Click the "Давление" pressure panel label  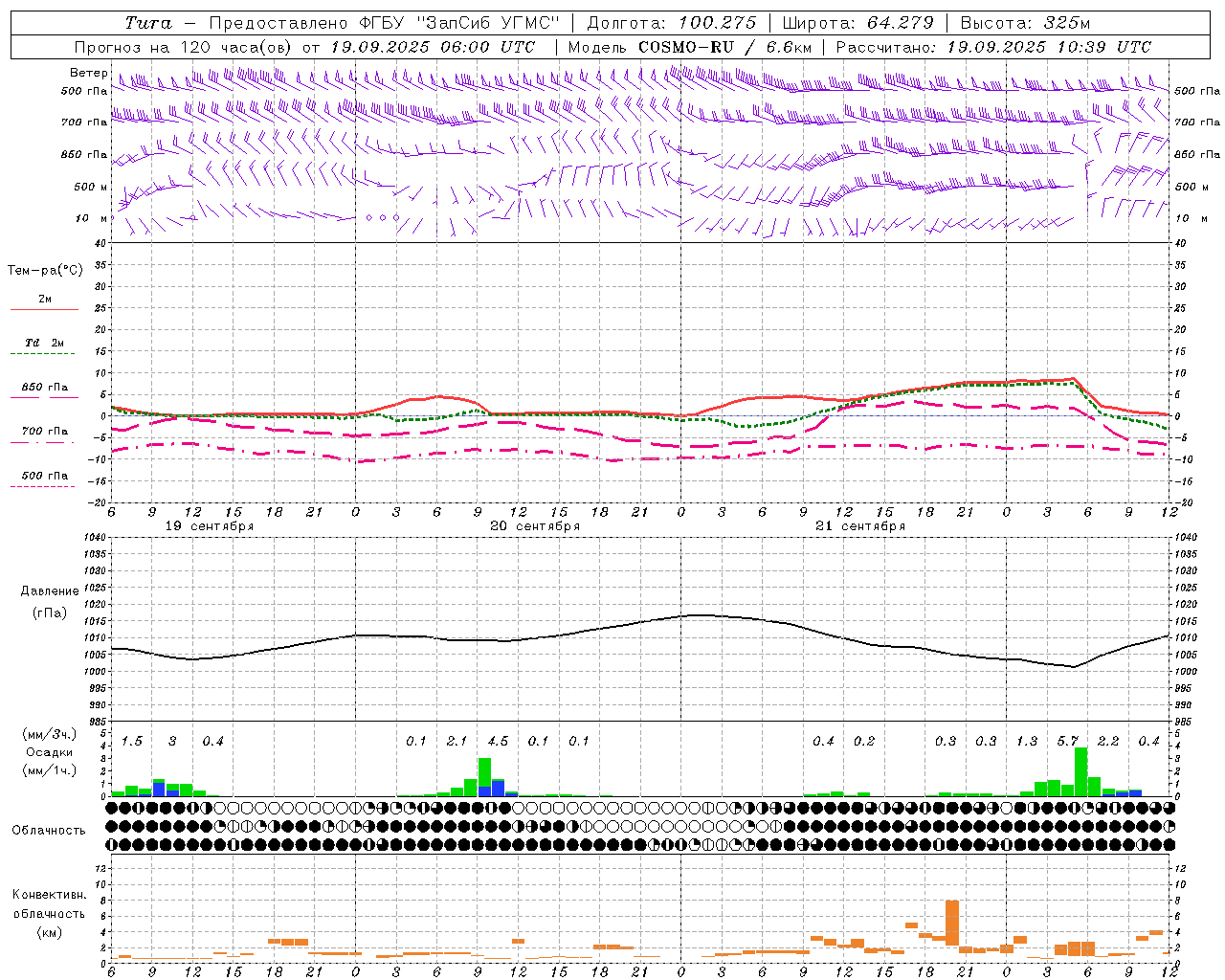tap(50, 591)
